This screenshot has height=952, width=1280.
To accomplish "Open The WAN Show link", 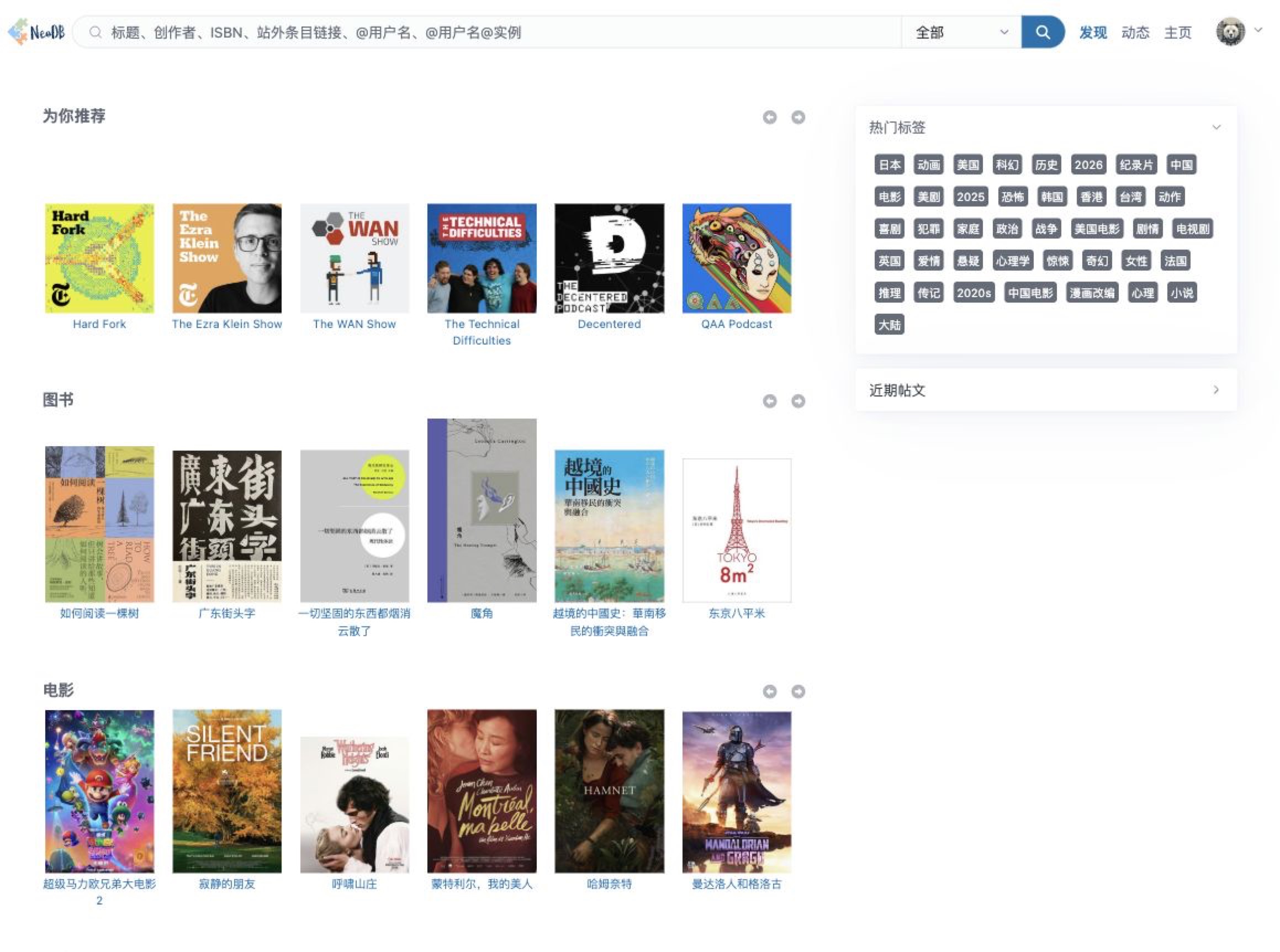I will click(x=355, y=324).
